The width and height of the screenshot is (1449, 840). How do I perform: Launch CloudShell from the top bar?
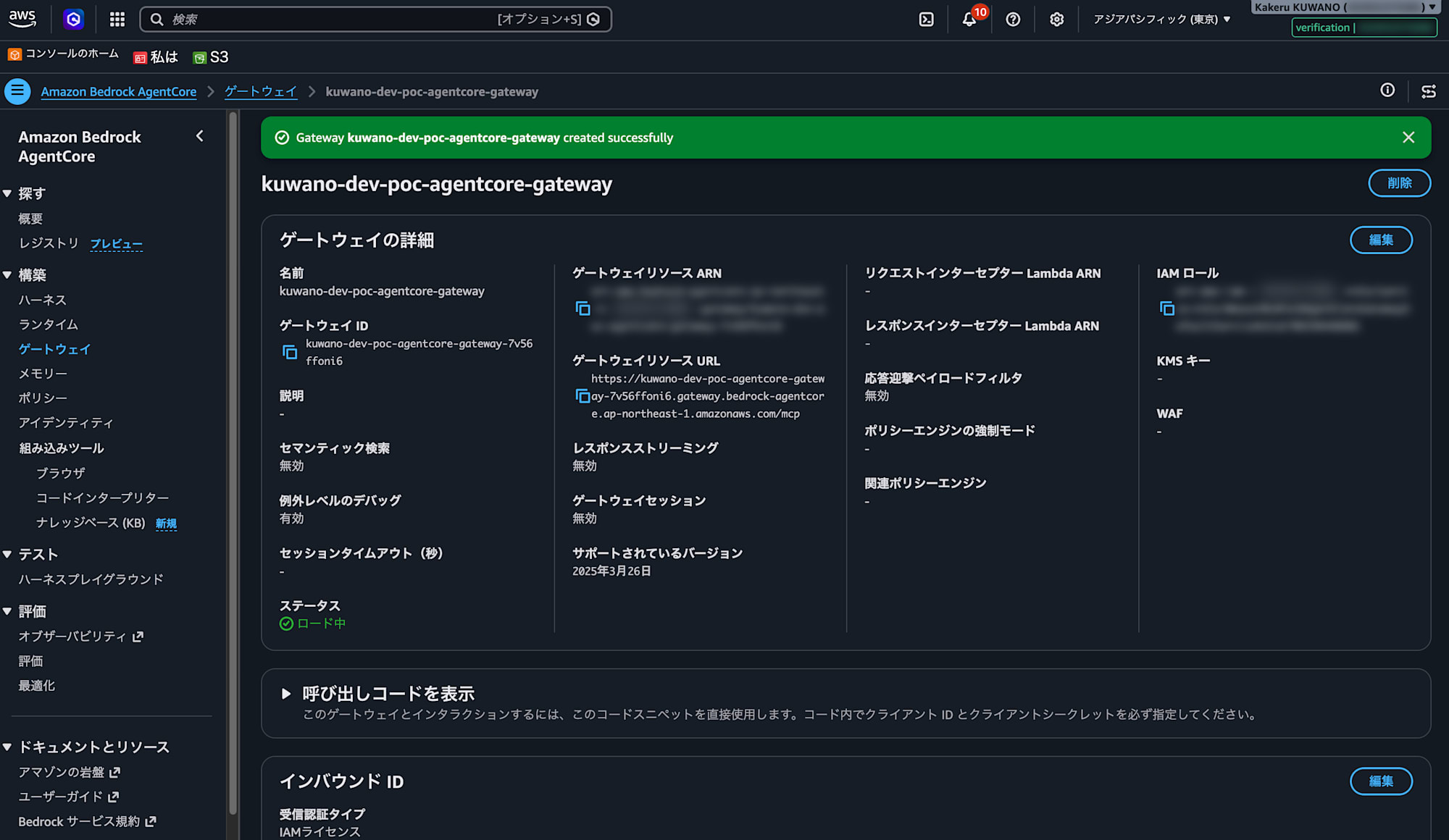coord(926,20)
